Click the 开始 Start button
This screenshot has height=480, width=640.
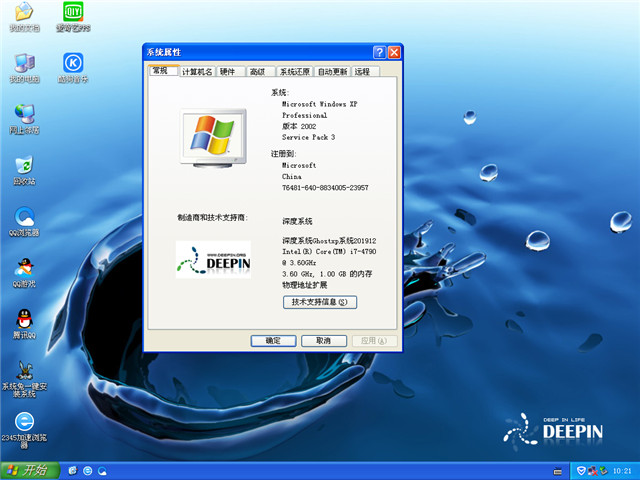coord(30,471)
